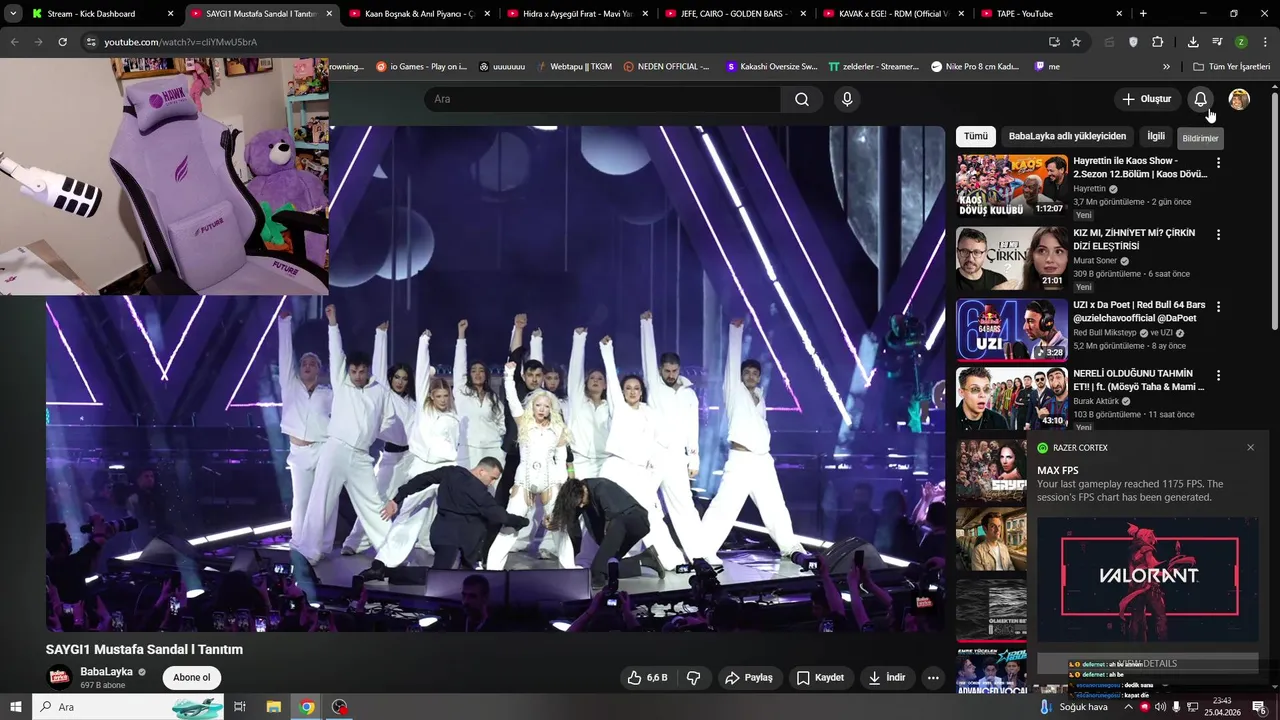Switch to TAPE - YouTube tab
Viewport: 1280px width, 720px height.
tap(1050, 13)
